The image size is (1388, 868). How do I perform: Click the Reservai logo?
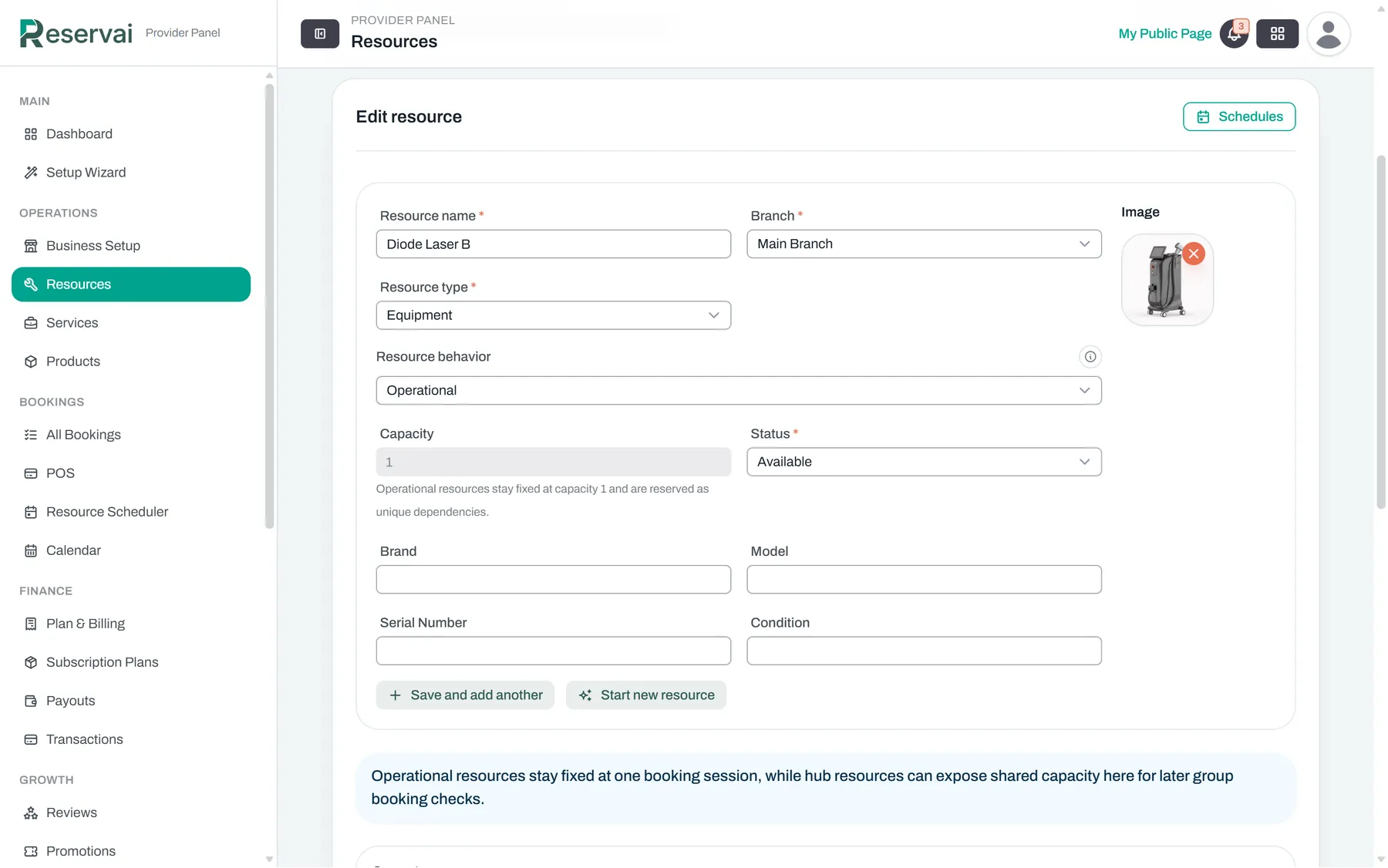[x=76, y=33]
